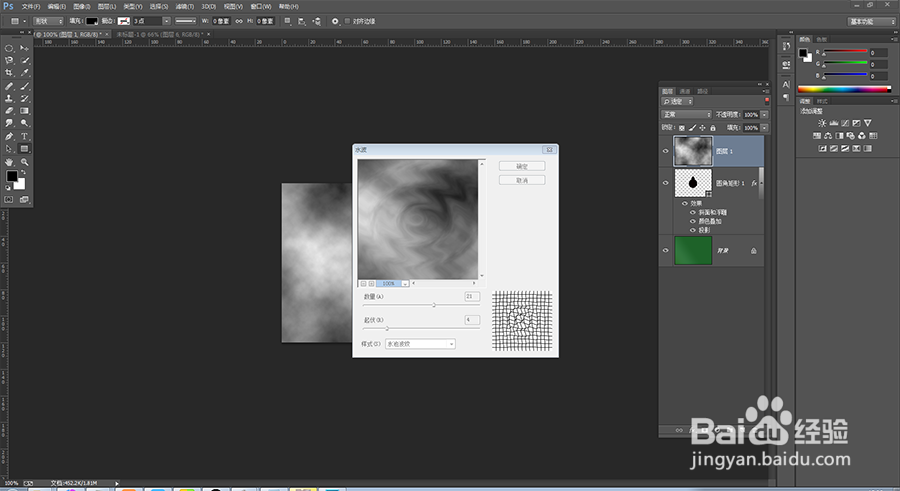The height and width of the screenshot is (491, 900).
Task: Switch to the 路径 paths tab
Action: [x=703, y=91]
